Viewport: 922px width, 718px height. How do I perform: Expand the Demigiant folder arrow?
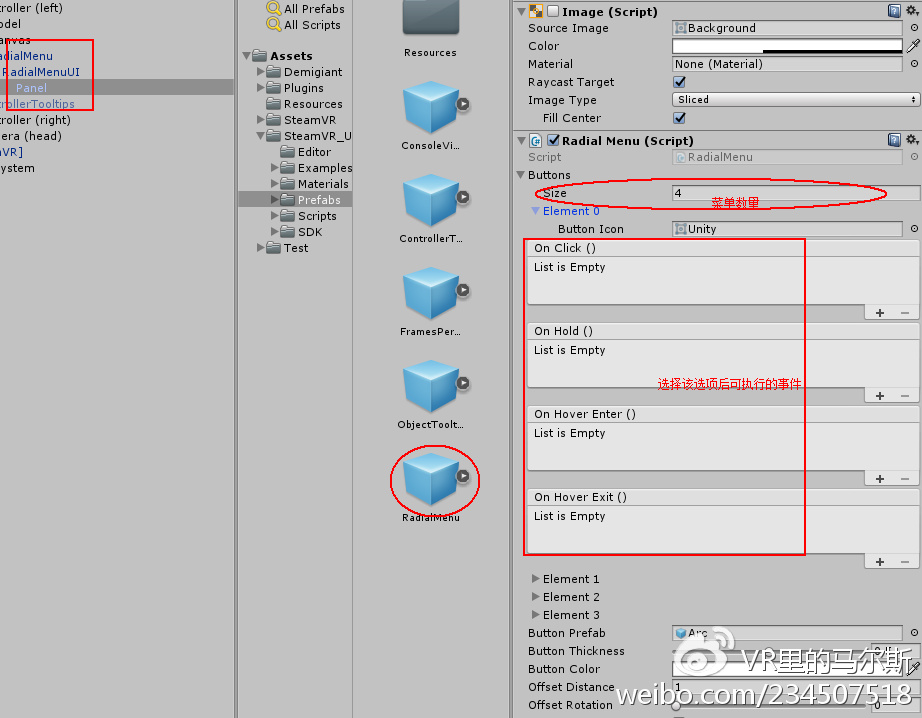click(260, 71)
